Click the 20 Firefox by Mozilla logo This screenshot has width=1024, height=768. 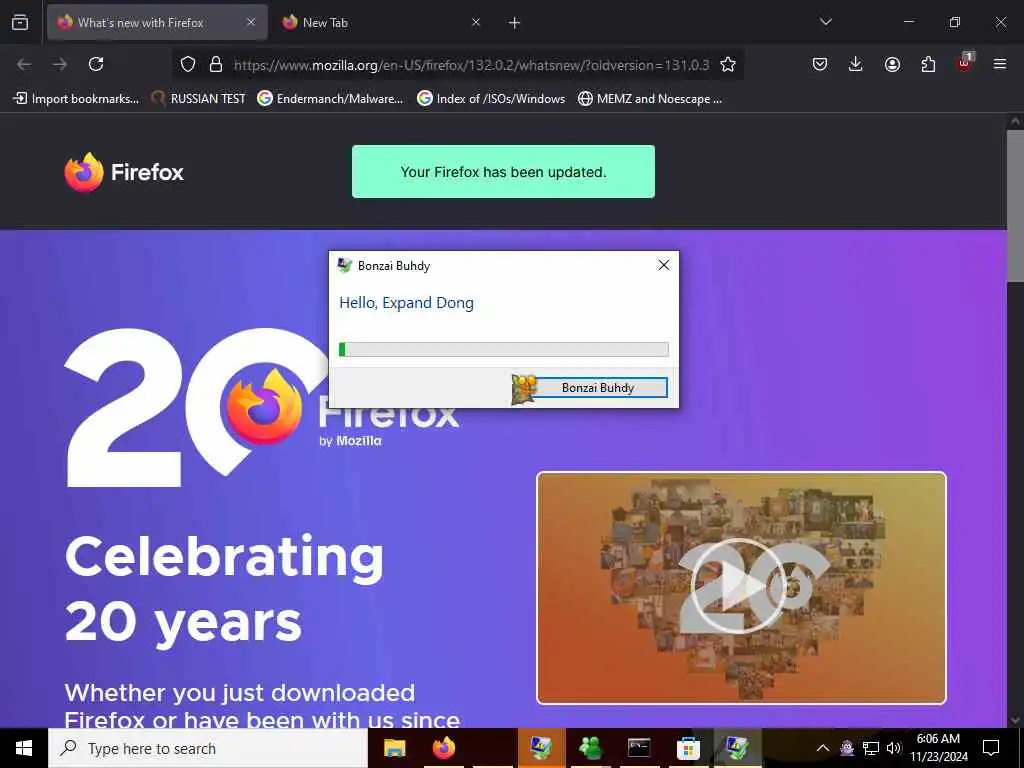(x=261, y=408)
